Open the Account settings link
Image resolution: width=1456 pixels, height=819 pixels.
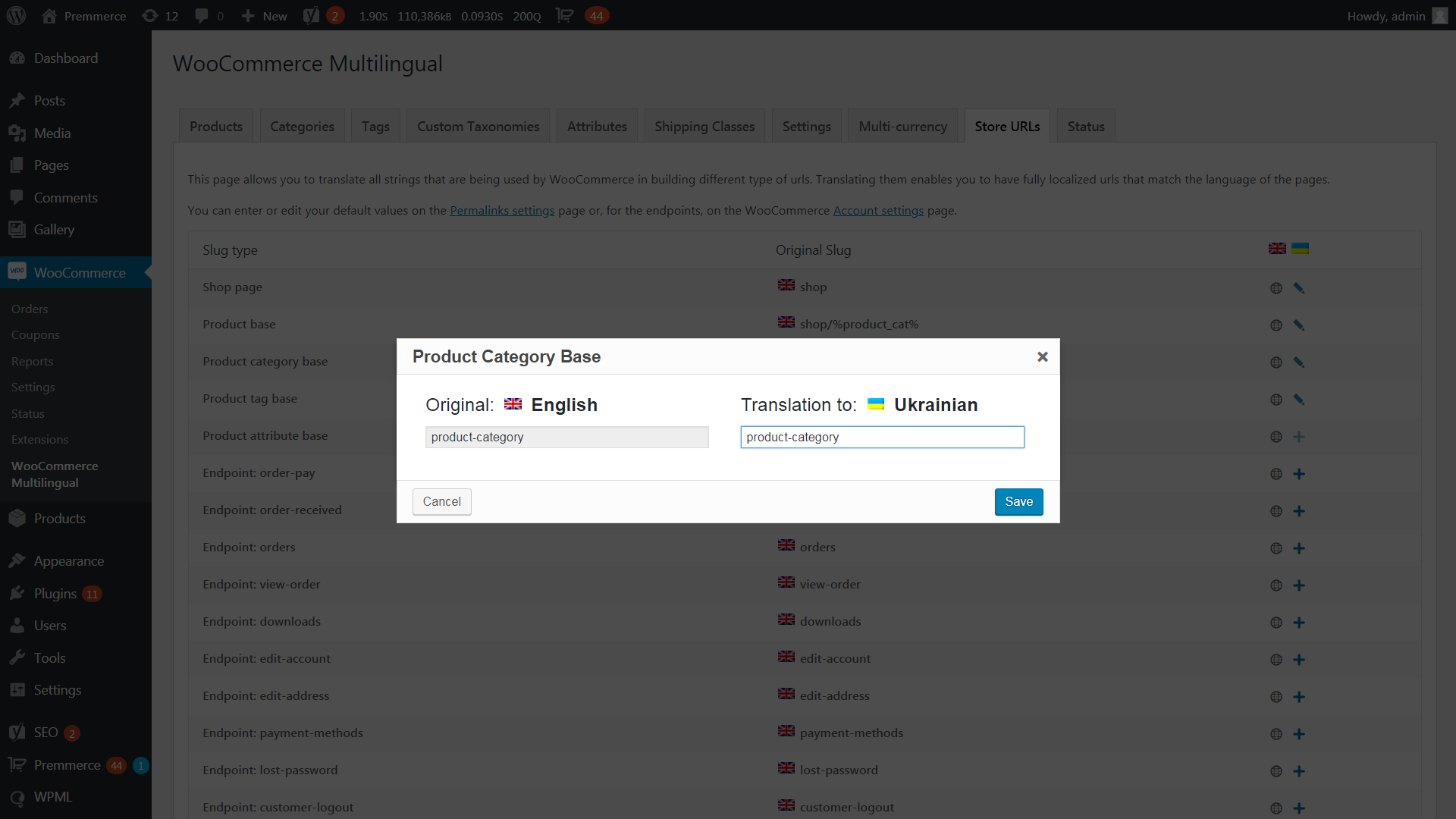click(x=878, y=211)
